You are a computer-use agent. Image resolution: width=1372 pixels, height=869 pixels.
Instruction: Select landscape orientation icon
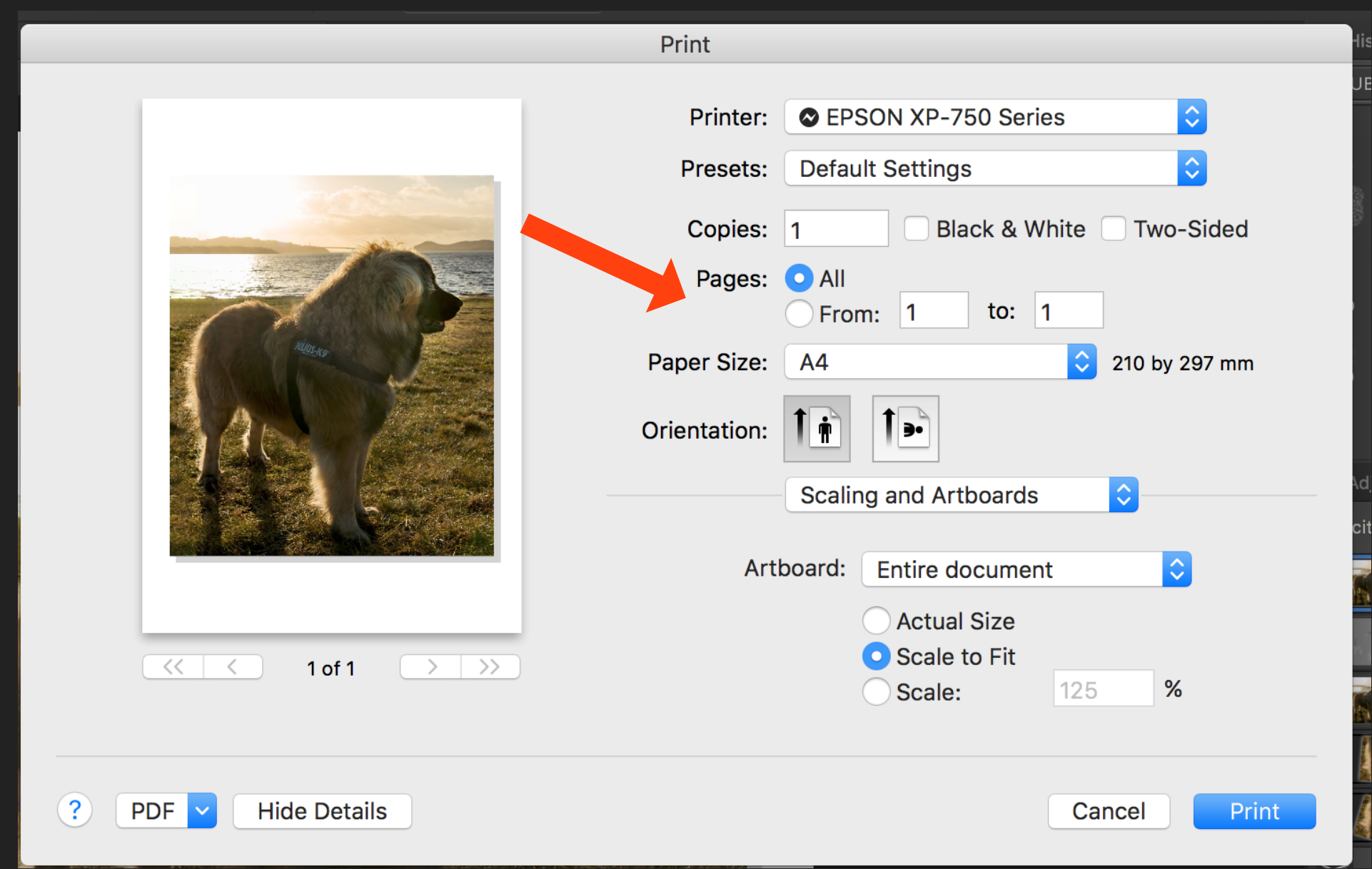905,429
